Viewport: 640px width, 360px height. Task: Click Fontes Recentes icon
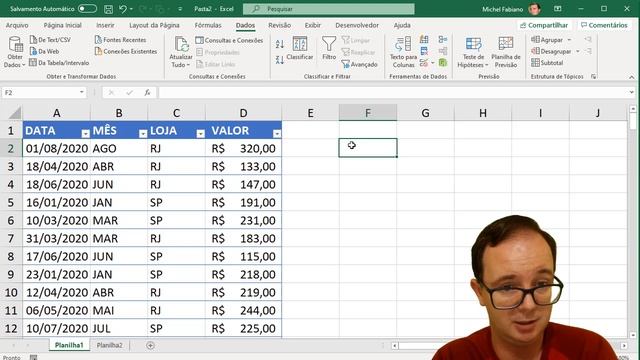coord(98,40)
